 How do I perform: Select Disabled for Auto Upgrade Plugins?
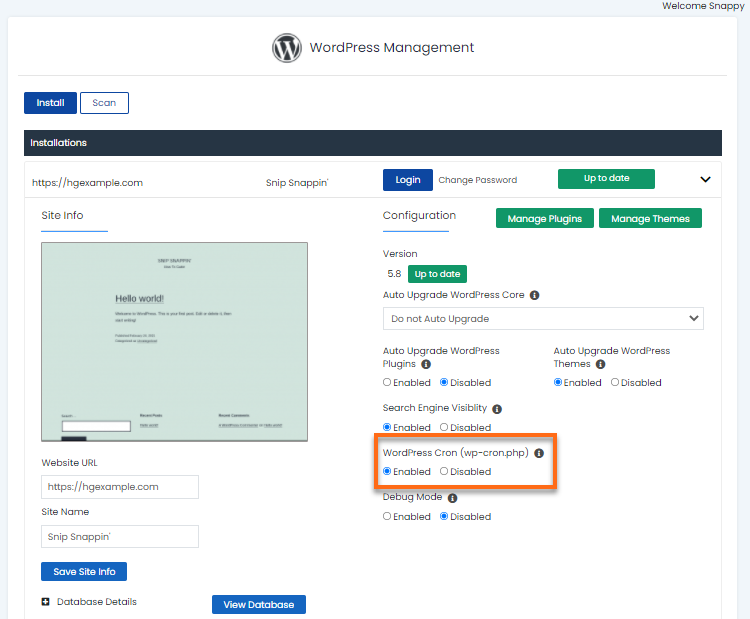(444, 382)
